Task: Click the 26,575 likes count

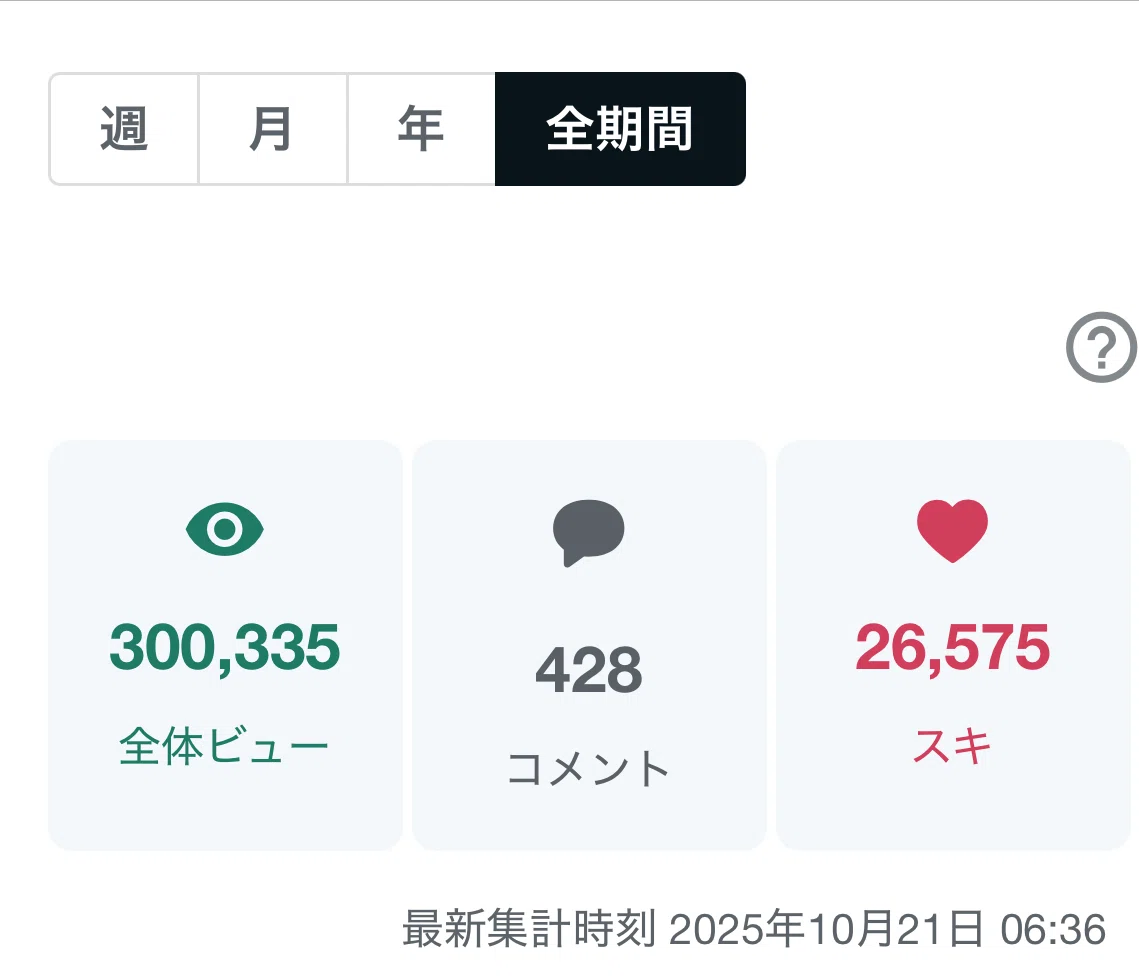Action: coord(952,647)
